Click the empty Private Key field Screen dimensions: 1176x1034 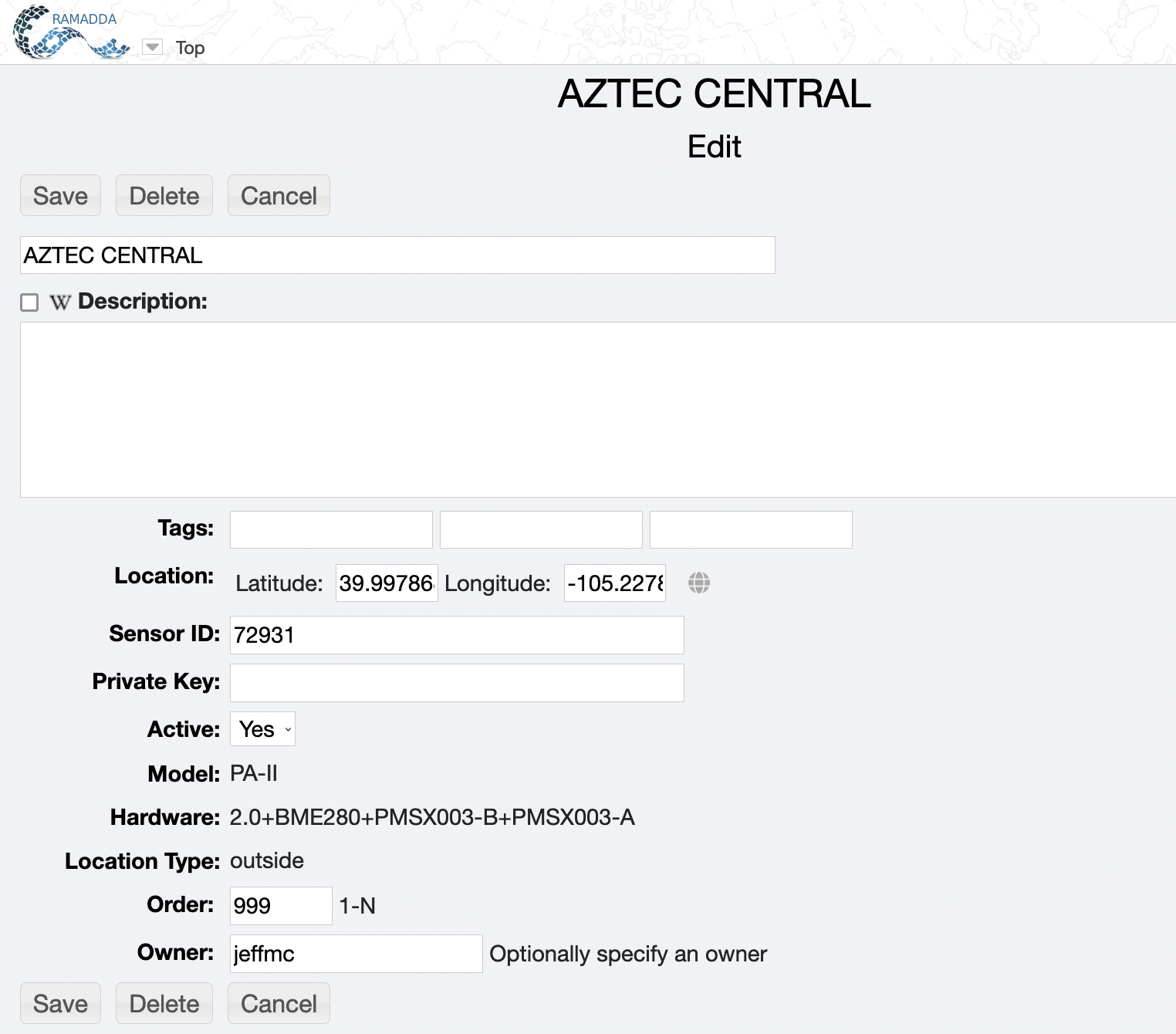pos(457,683)
